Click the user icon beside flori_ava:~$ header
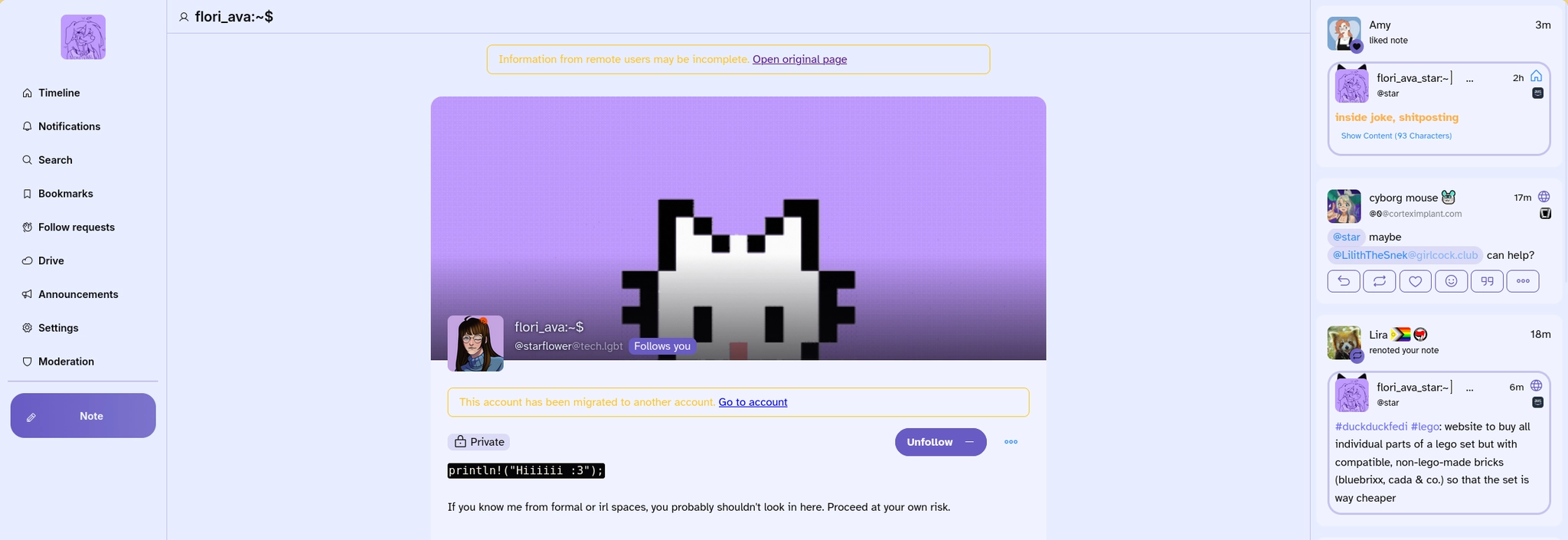Screen dimensions: 1568x540 [x=184, y=17]
